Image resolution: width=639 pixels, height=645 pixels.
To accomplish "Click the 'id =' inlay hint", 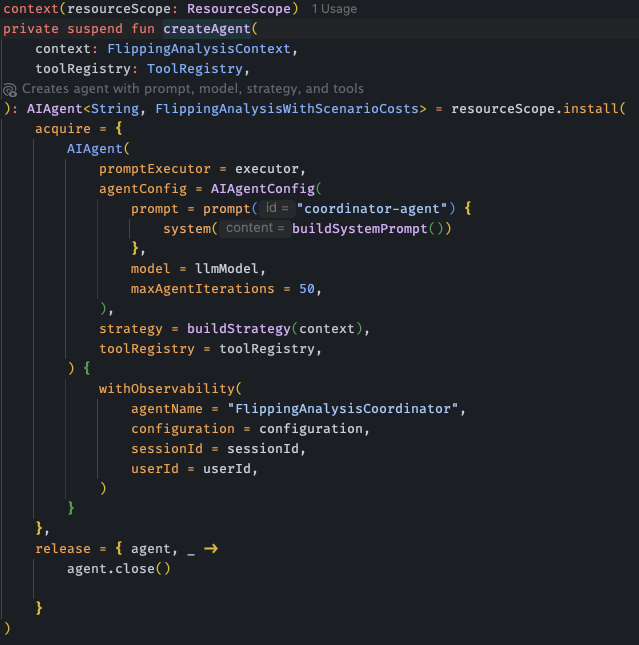I will click(x=277, y=208).
